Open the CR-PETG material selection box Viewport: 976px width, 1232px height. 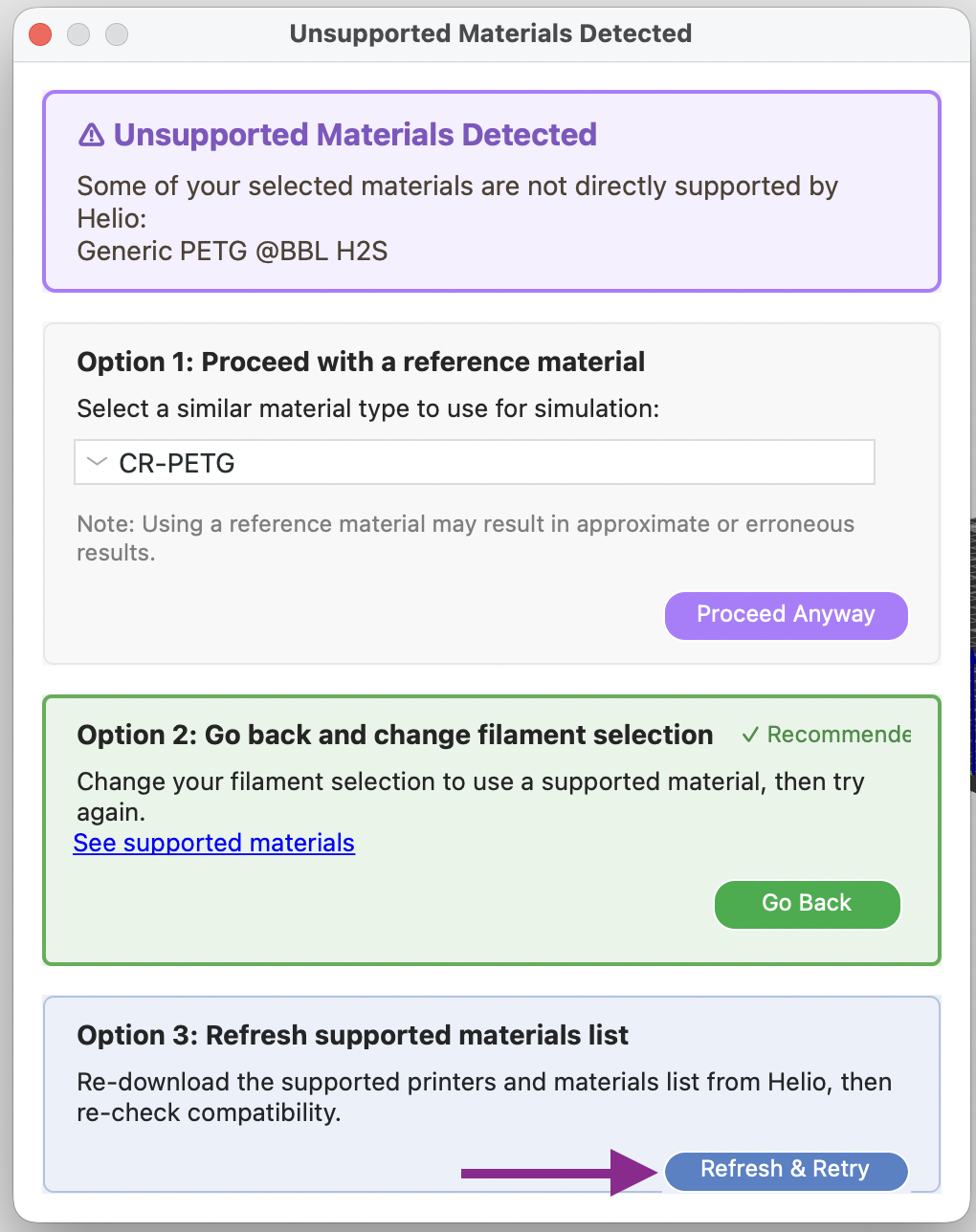coord(475,463)
